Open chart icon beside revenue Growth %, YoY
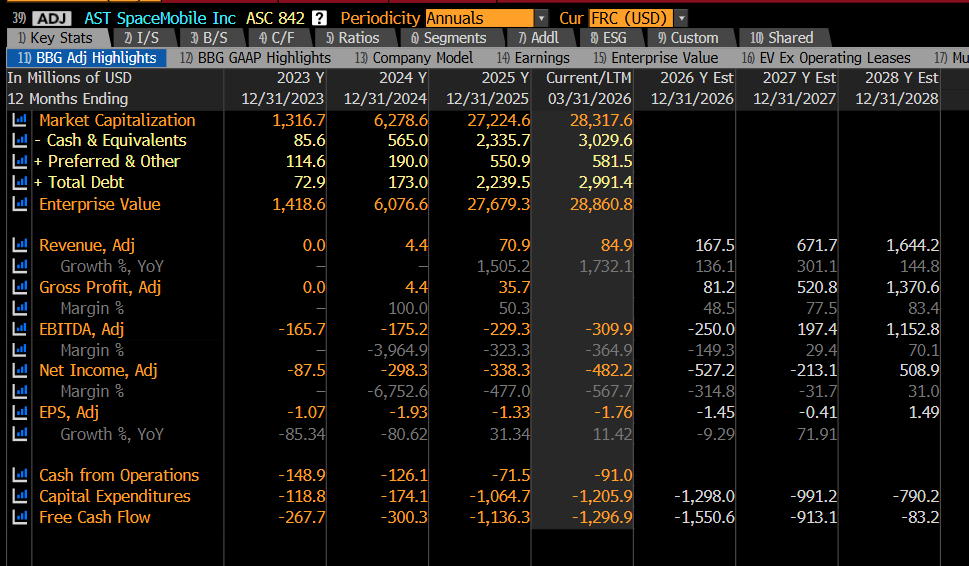Screen dimensions: 969x566 [x=20, y=266]
